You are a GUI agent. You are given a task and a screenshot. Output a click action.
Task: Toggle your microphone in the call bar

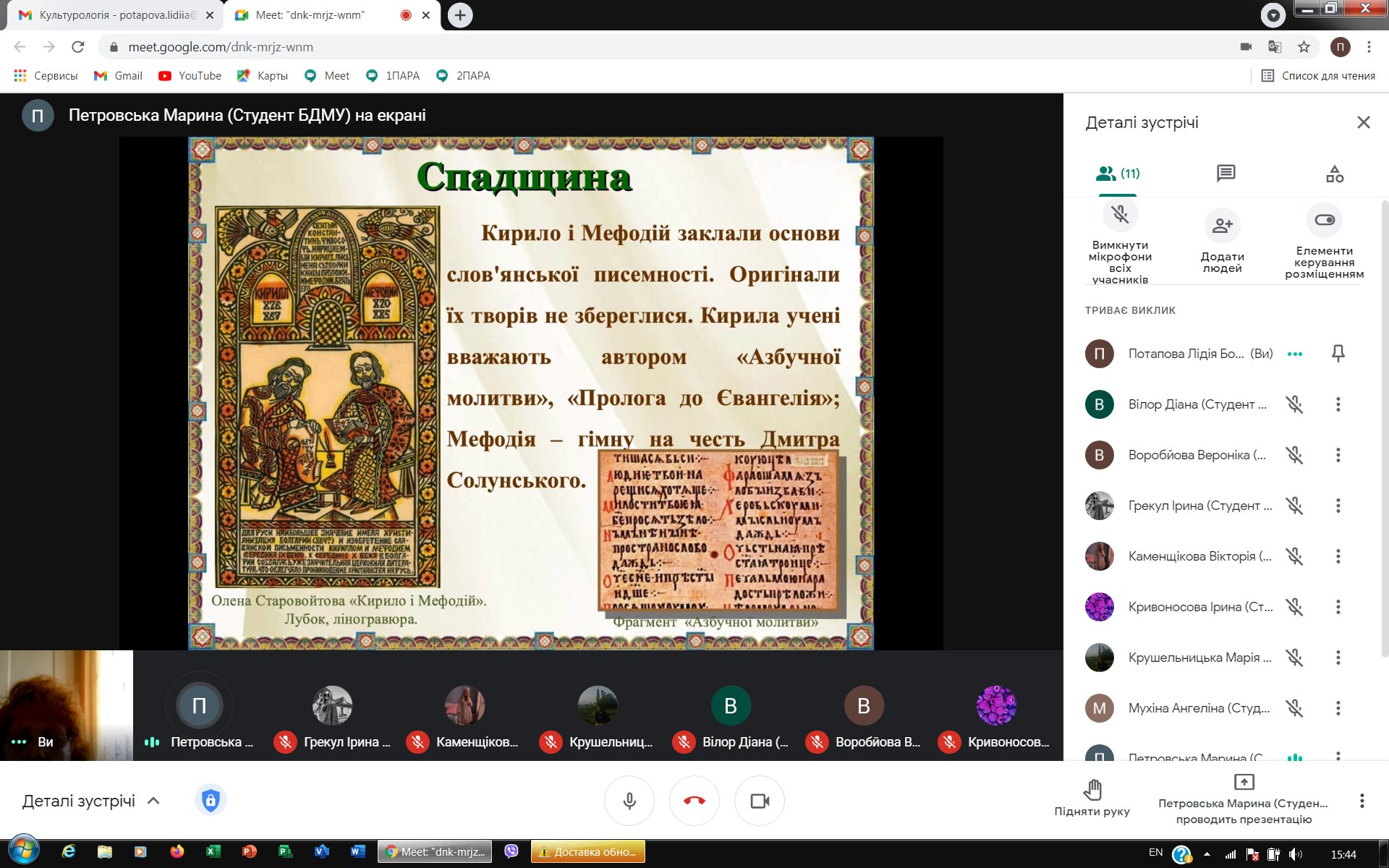[629, 801]
